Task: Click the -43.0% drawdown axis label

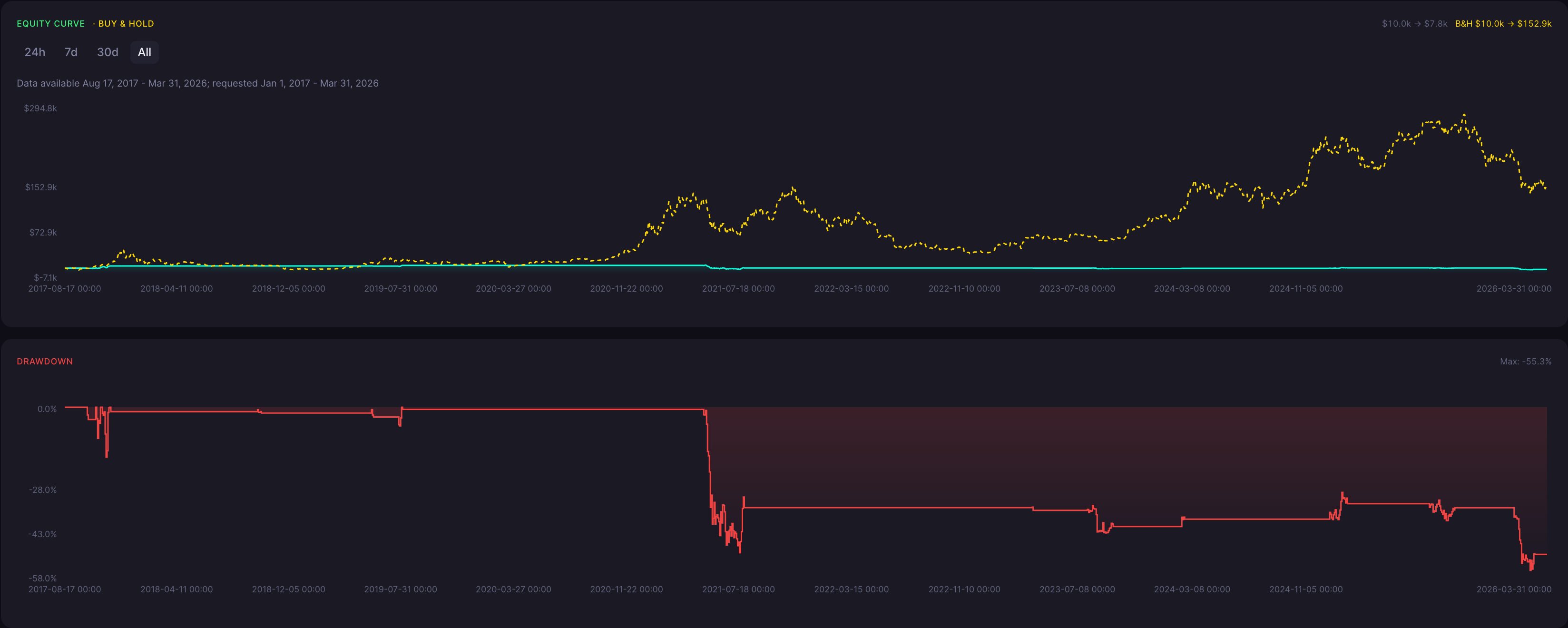Action: (x=43, y=534)
